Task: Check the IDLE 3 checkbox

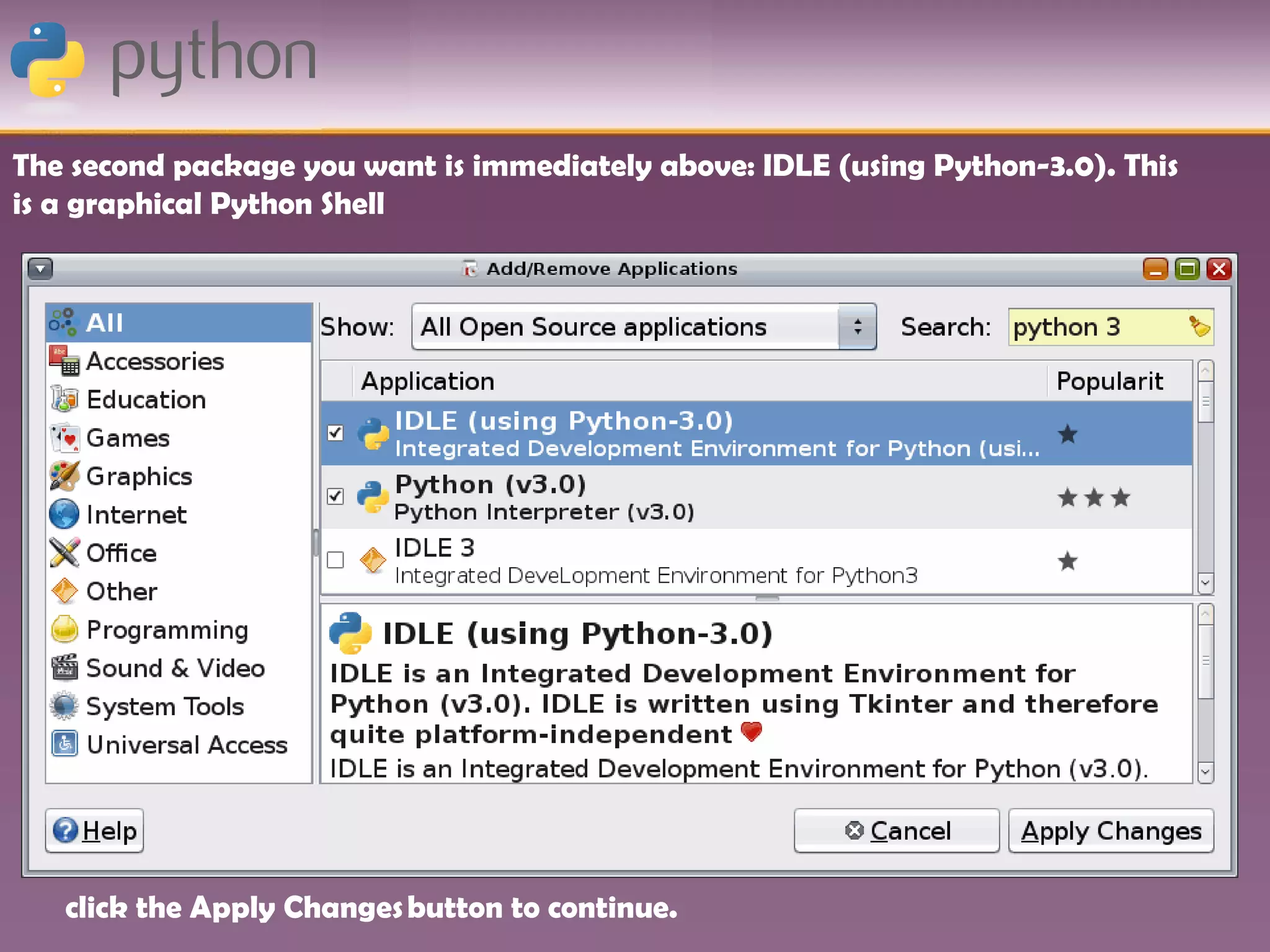Action: (335, 560)
